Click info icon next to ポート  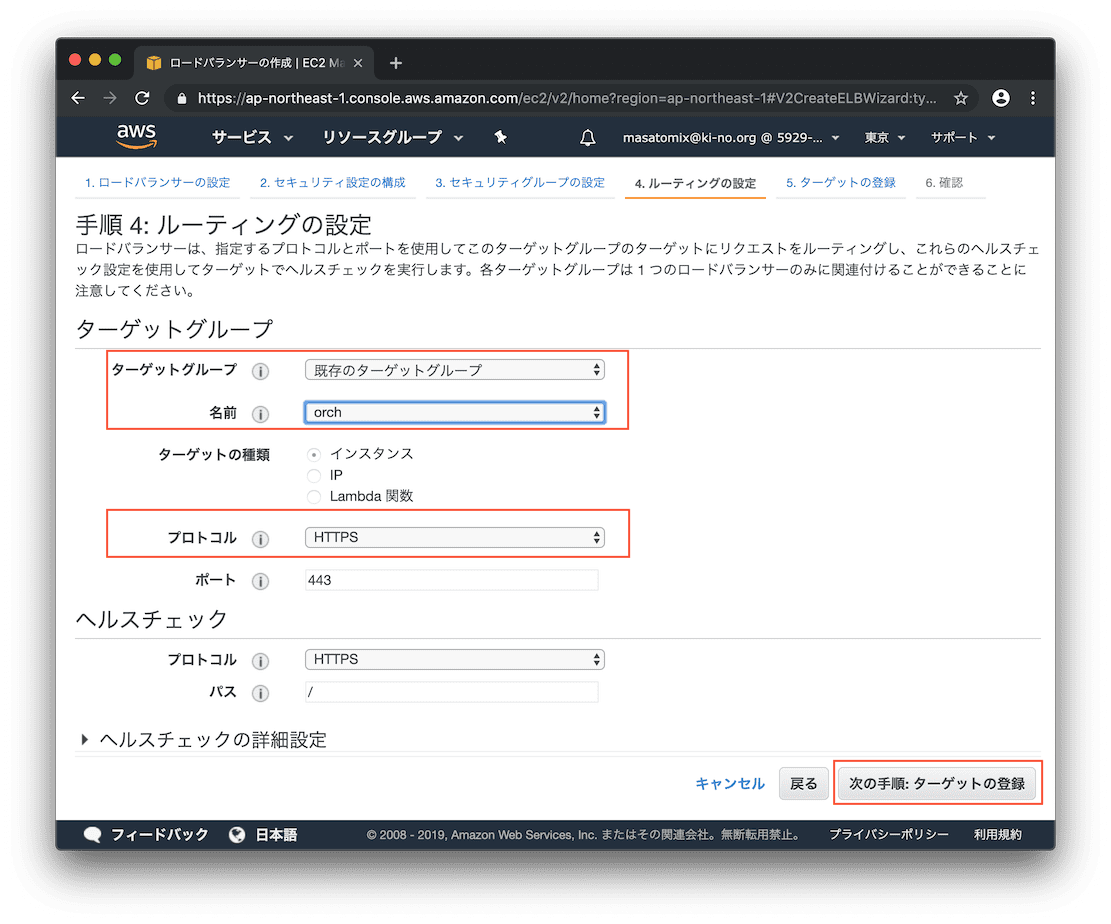pos(261,582)
